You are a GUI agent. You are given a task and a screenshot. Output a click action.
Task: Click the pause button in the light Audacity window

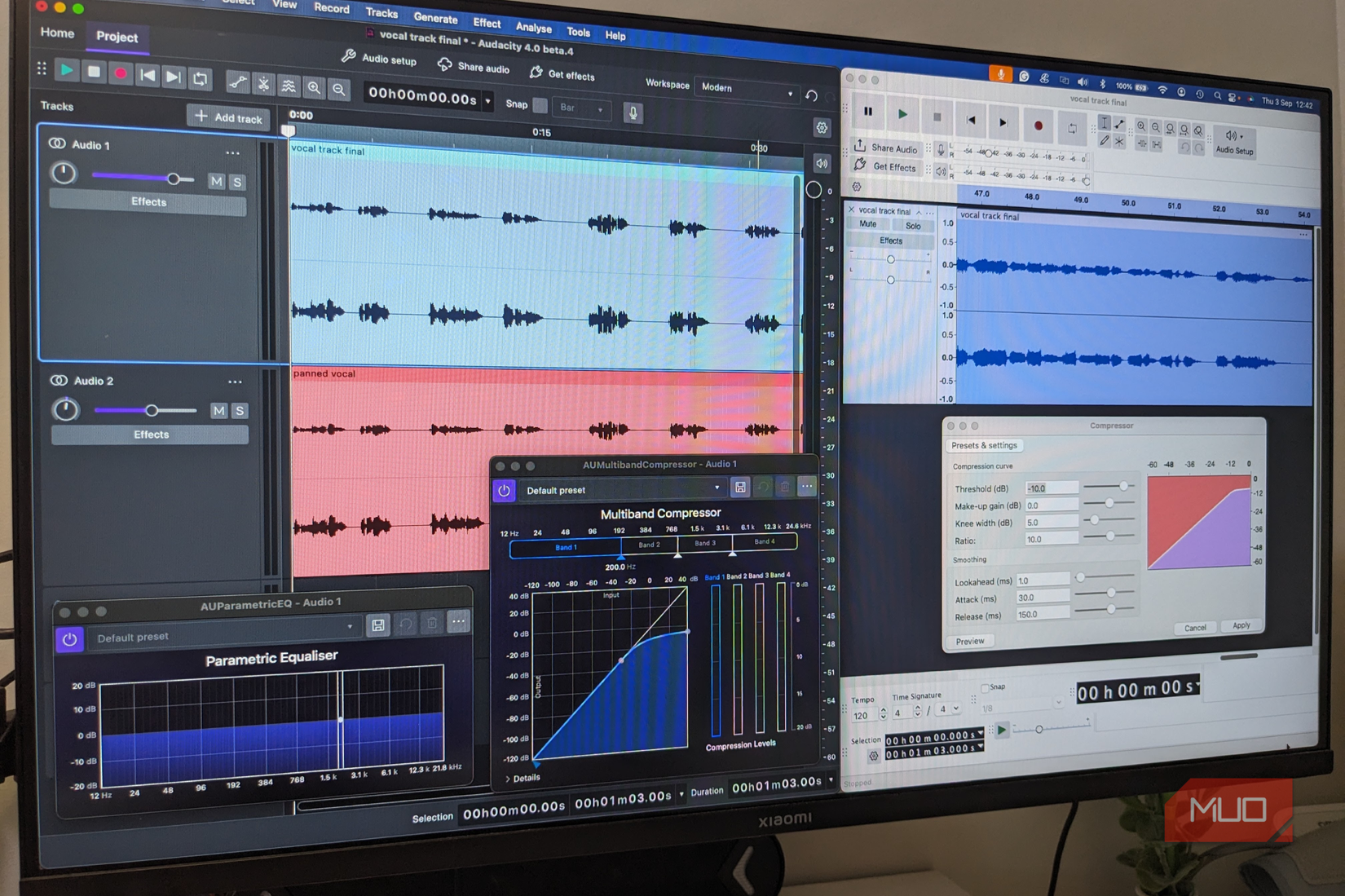868,111
